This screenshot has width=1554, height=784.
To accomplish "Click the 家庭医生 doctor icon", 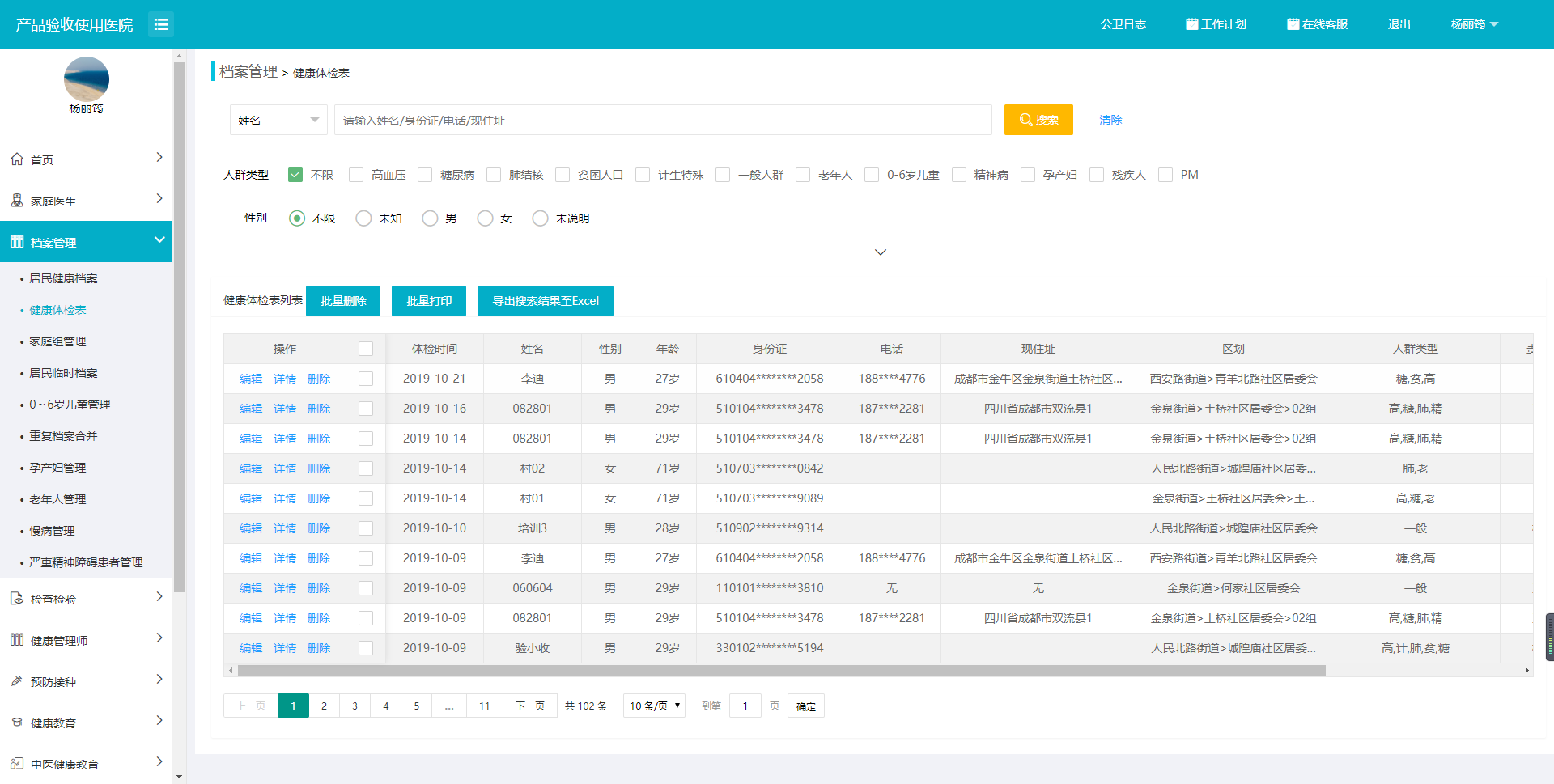I will pos(17,201).
